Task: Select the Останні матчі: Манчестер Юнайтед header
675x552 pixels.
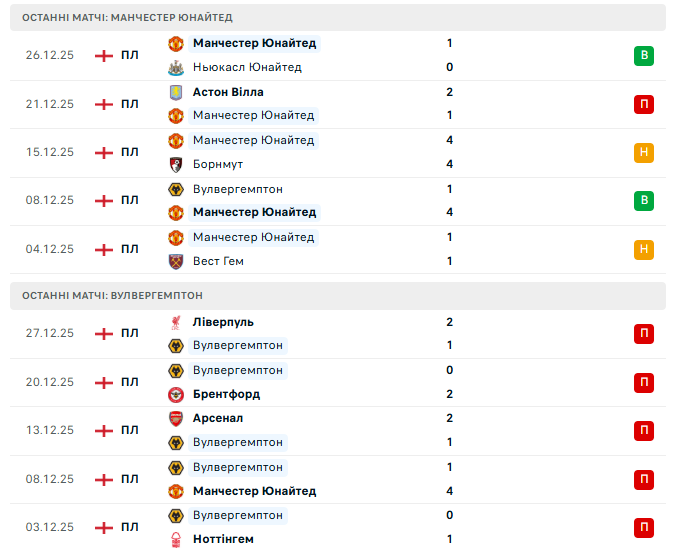Action: tap(127, 18)
